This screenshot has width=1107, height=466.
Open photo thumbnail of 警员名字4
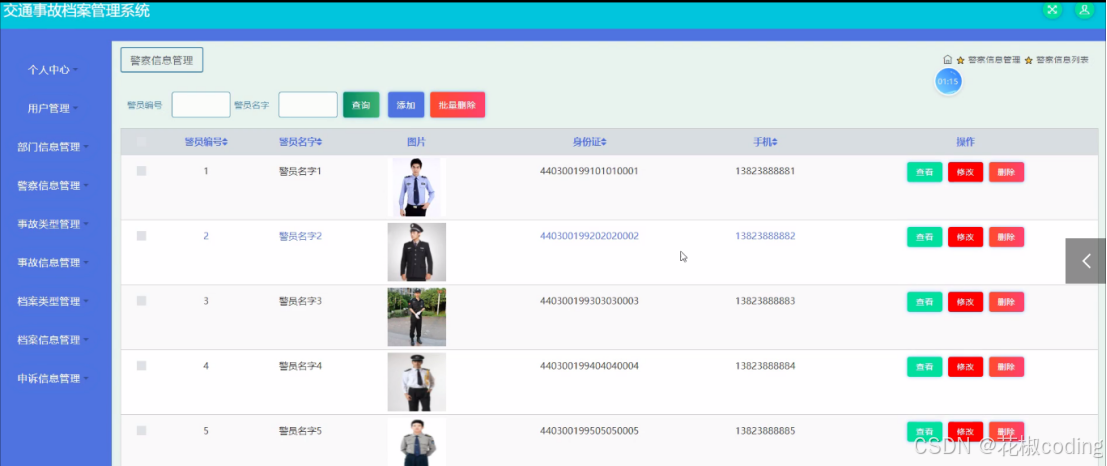click(417, 382)
